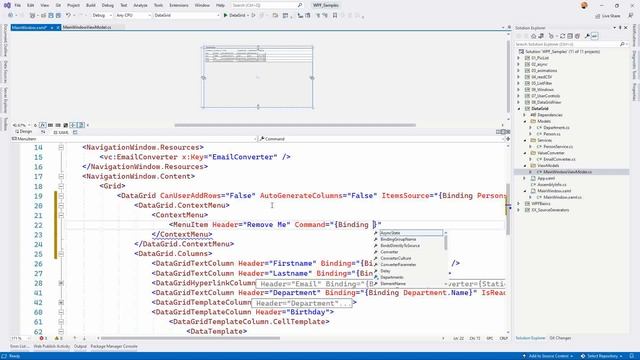Click the Solution Explorer home icon
This screenshot has width=640, height=360.
533,36
